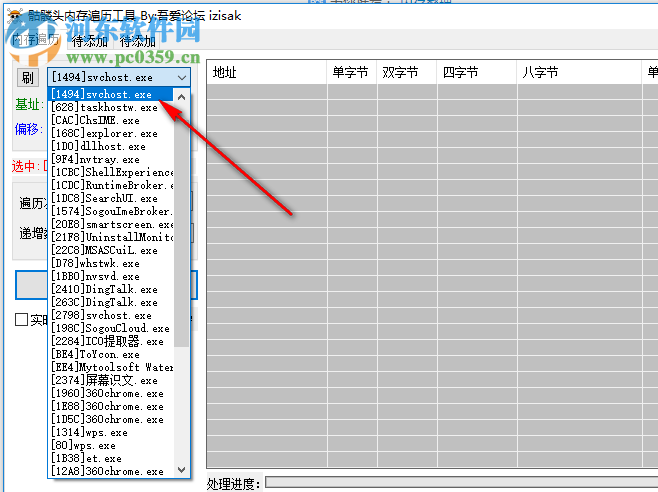658x492 pixels.
Task: Pick [EE4]Mytoolsoft Water entry
Action: pyautogui.click(x=111, y=368)
